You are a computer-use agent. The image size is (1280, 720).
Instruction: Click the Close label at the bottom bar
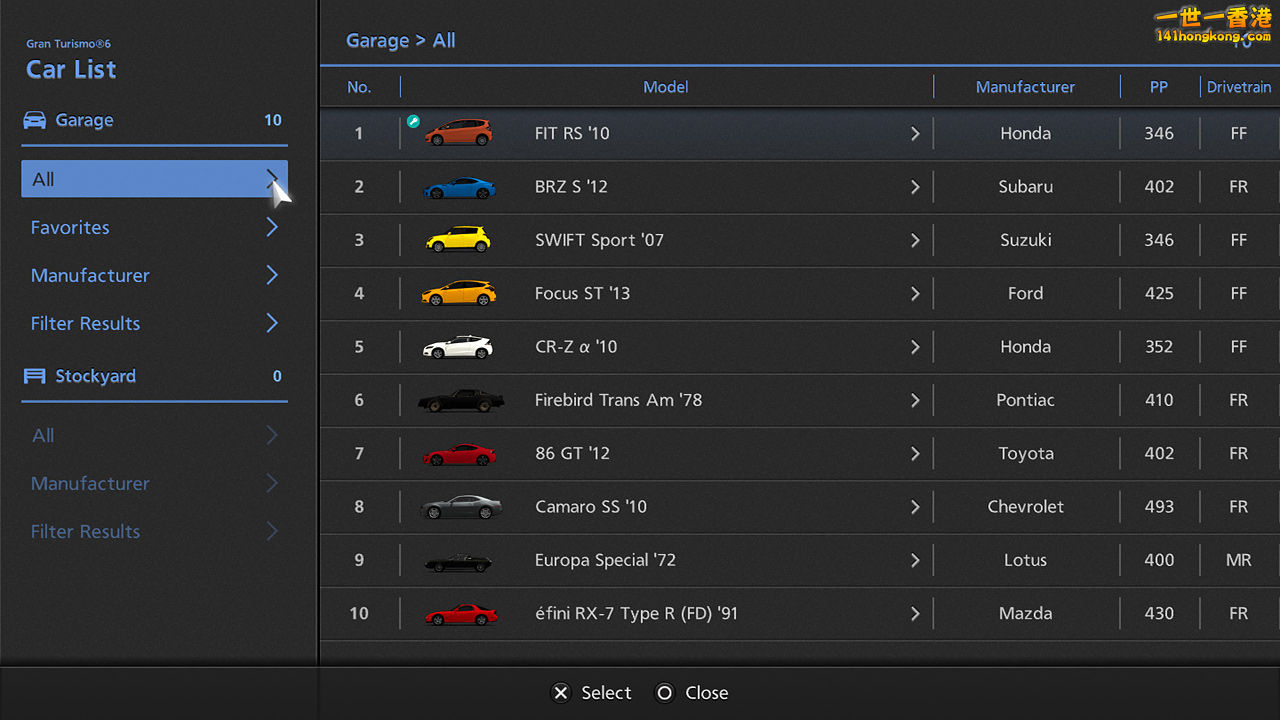coord(708,692)
